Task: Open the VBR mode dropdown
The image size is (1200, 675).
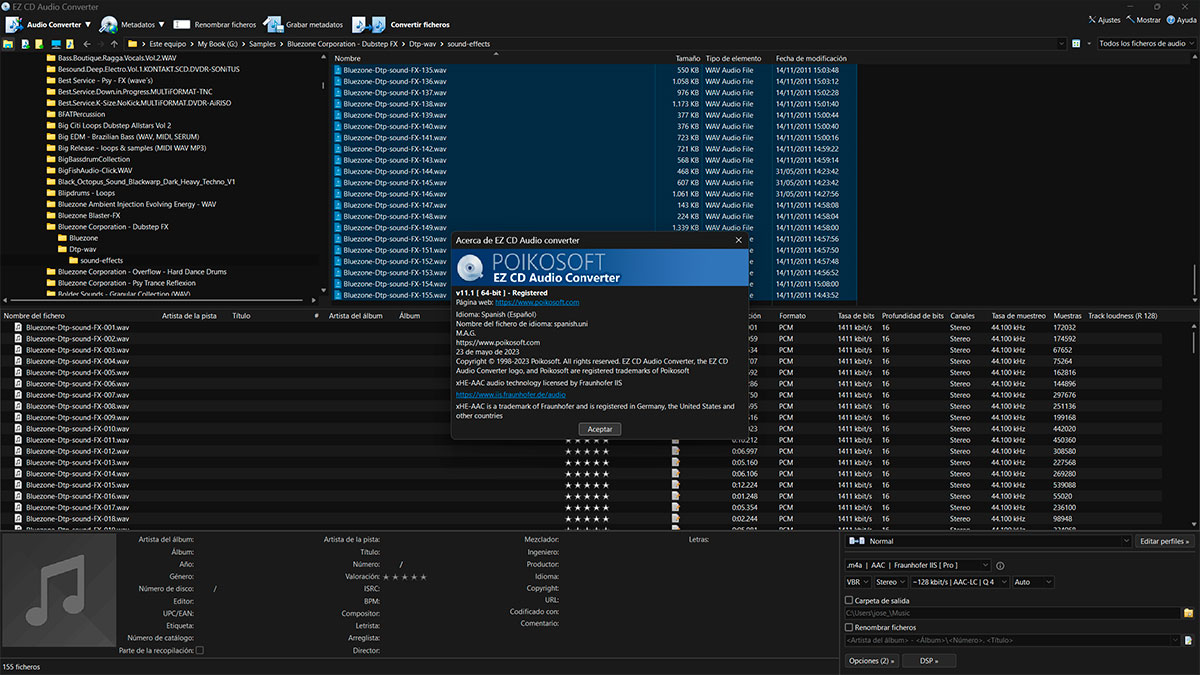Action: 857,582
